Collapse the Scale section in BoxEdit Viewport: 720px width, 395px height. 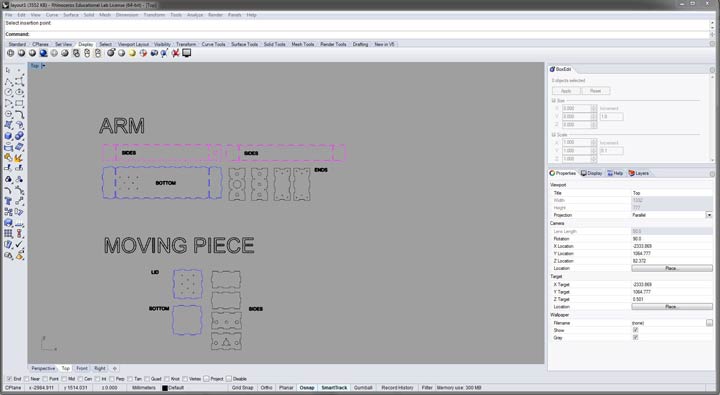pos(553,135)
